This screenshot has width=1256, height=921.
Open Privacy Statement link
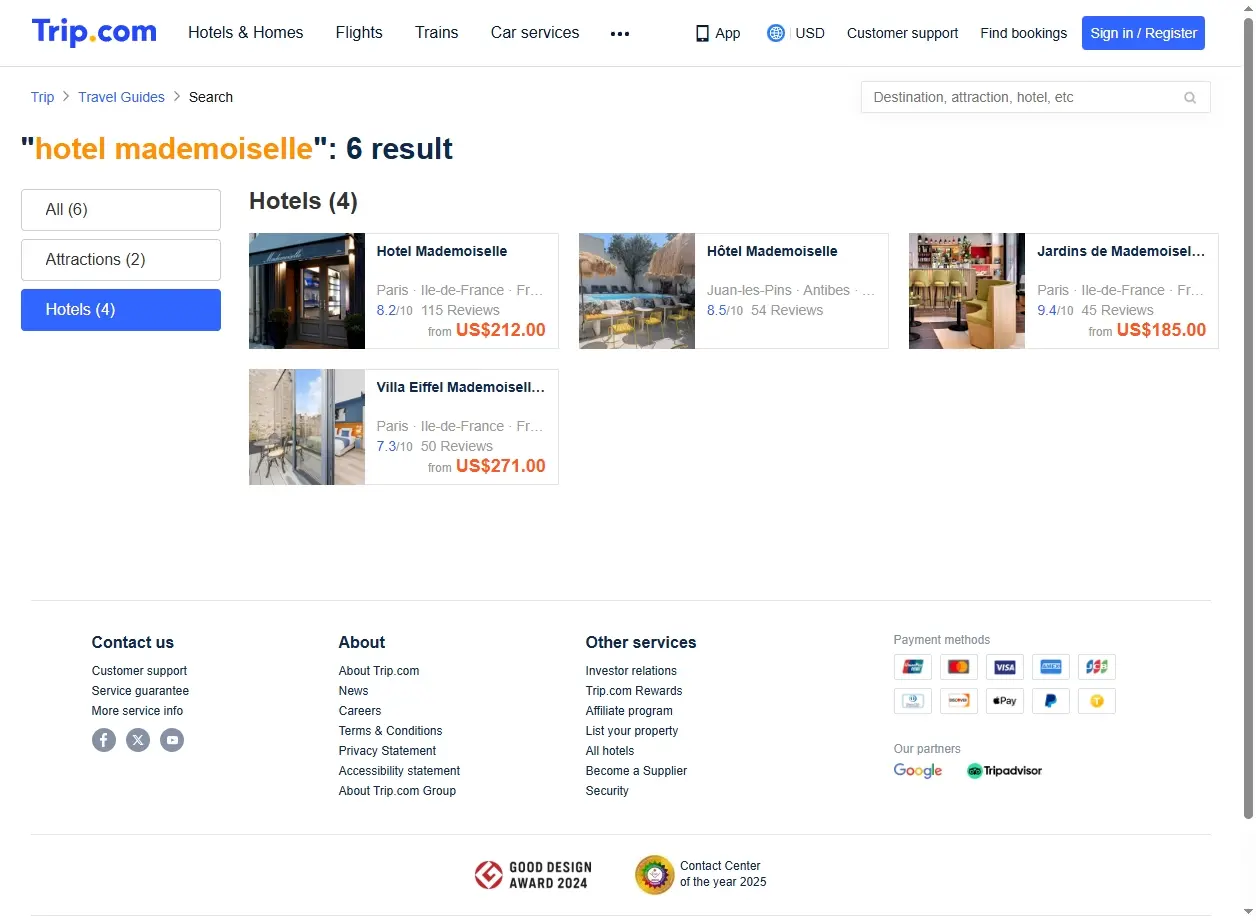click(x=387, y=751)
